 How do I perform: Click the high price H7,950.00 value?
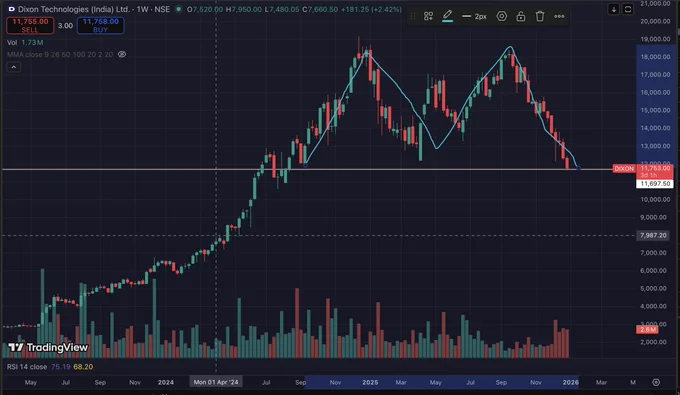244,9
